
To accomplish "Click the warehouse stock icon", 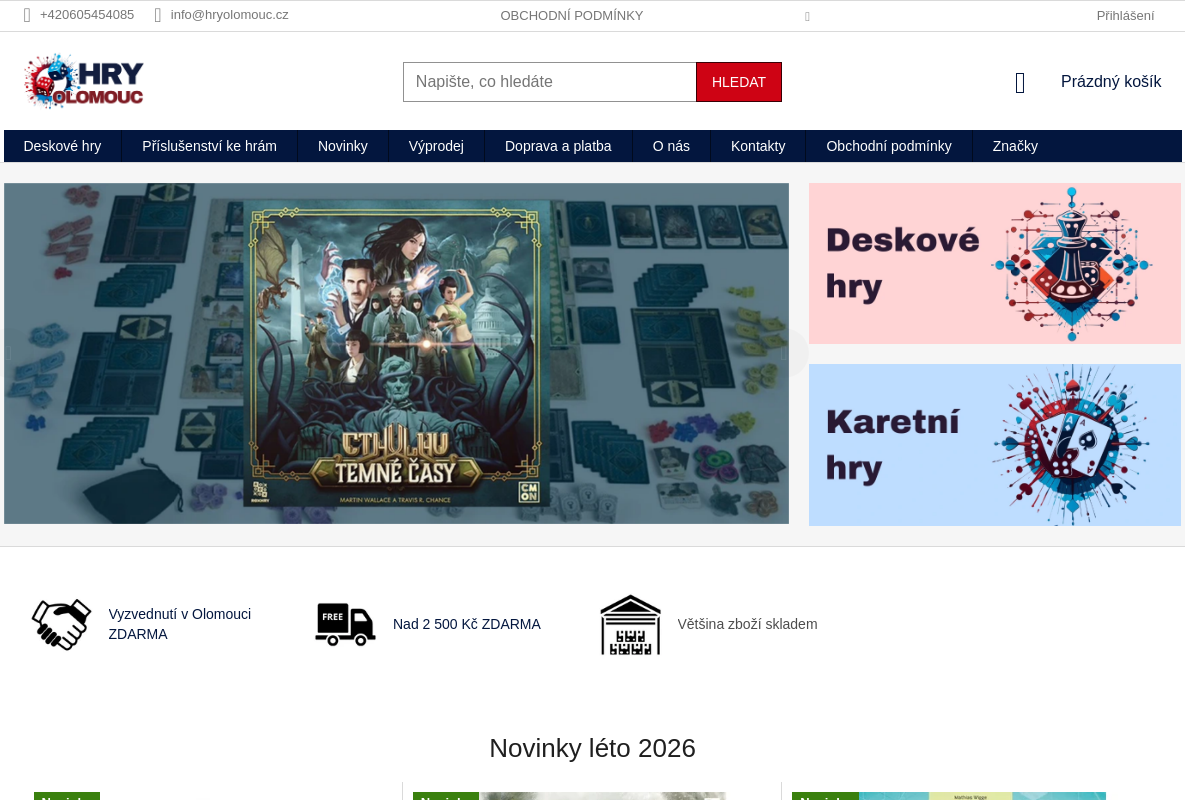I will coord(630,625).
